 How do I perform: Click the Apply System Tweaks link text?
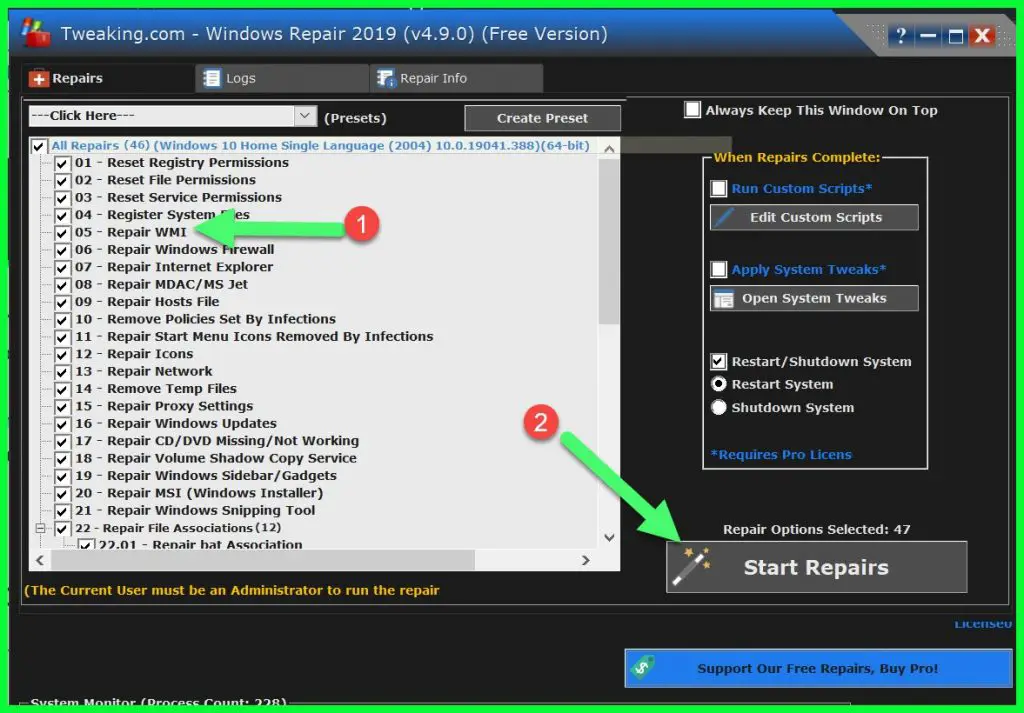pyautogui.click(x=808, y=270)
